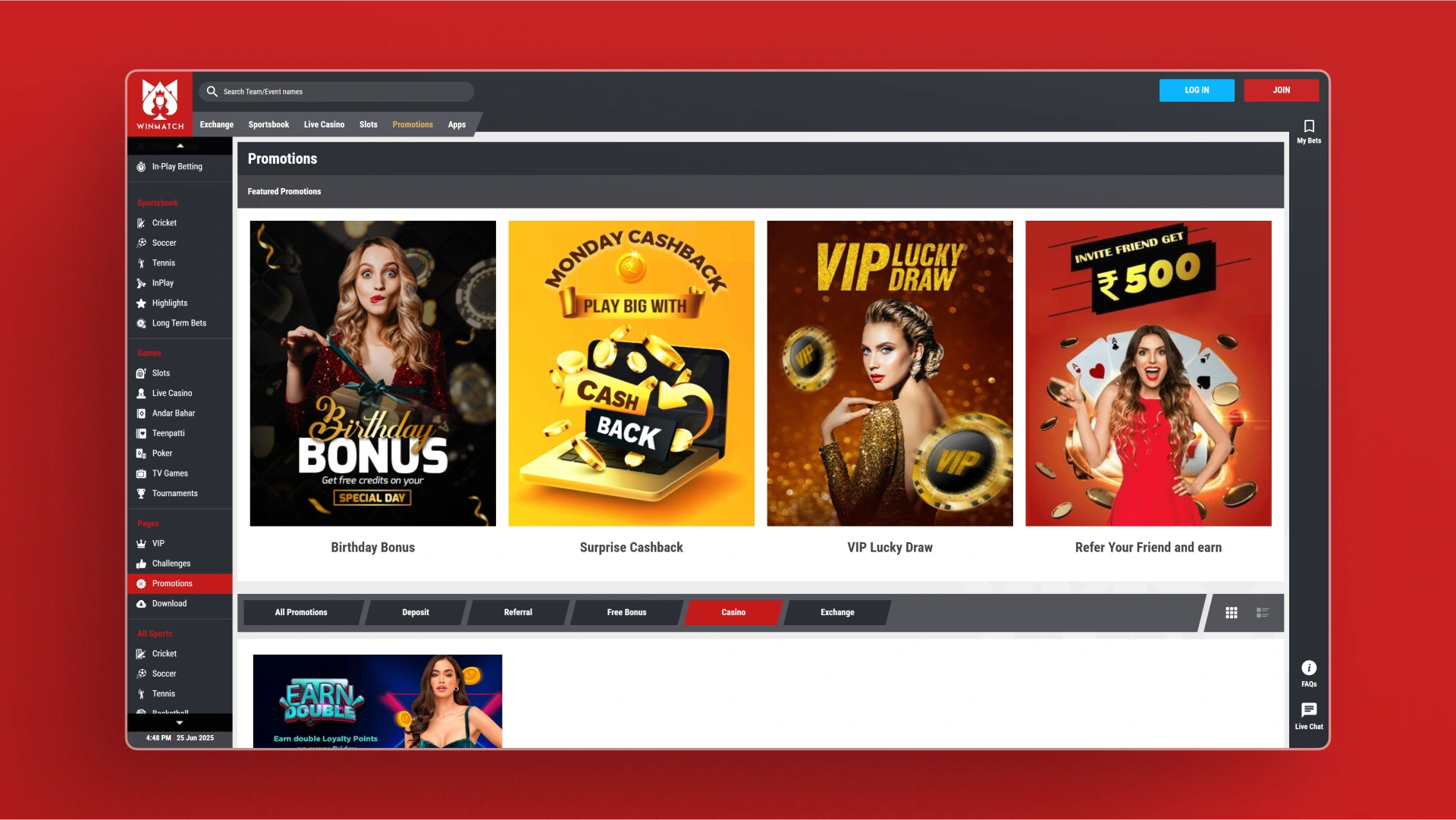The image size is (1456, 820).
Task: Click Sportsbook section Soccer ball icon
Action: [141, 243]
